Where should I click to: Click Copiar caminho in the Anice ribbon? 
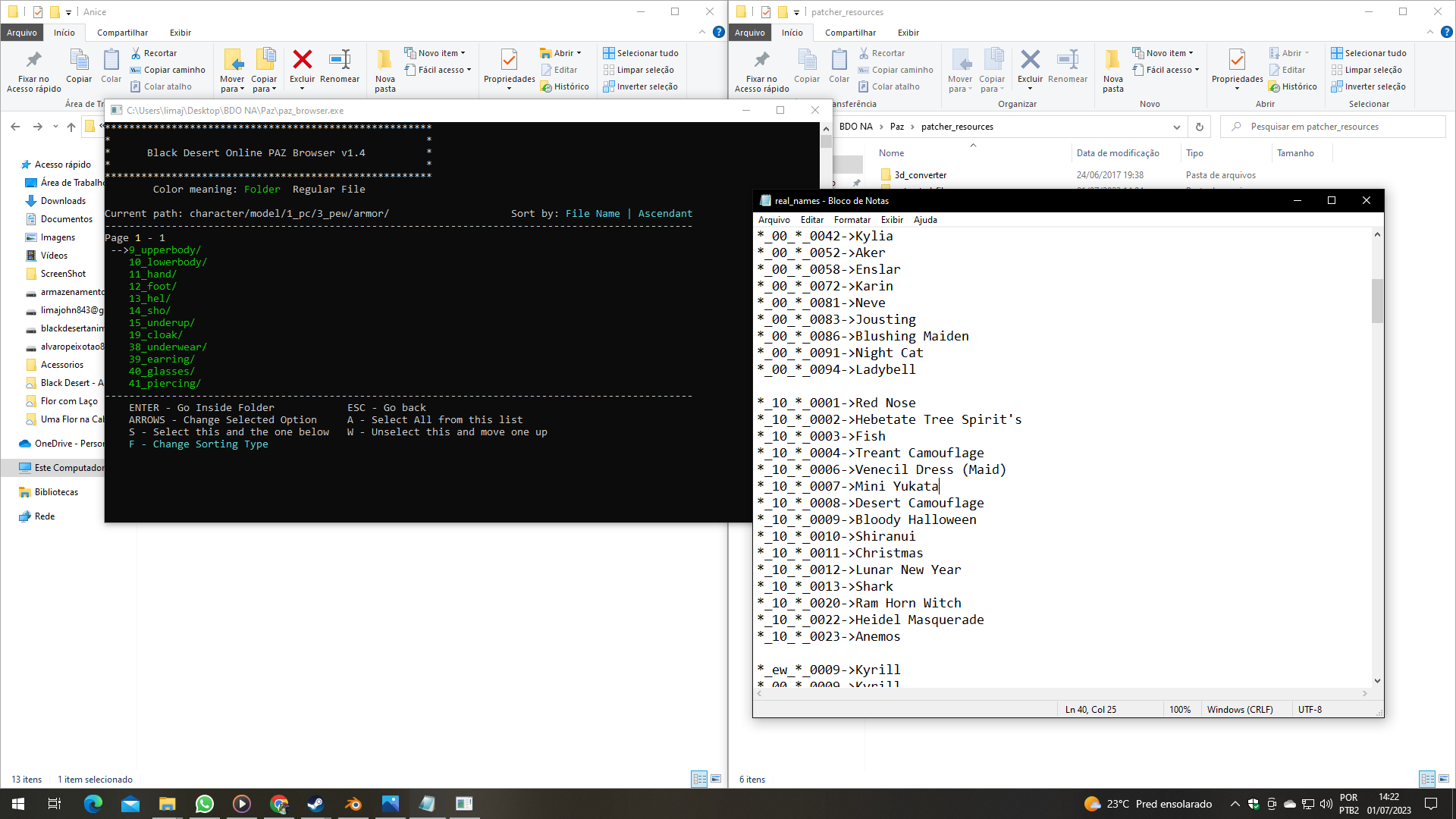tap(168, 70)
